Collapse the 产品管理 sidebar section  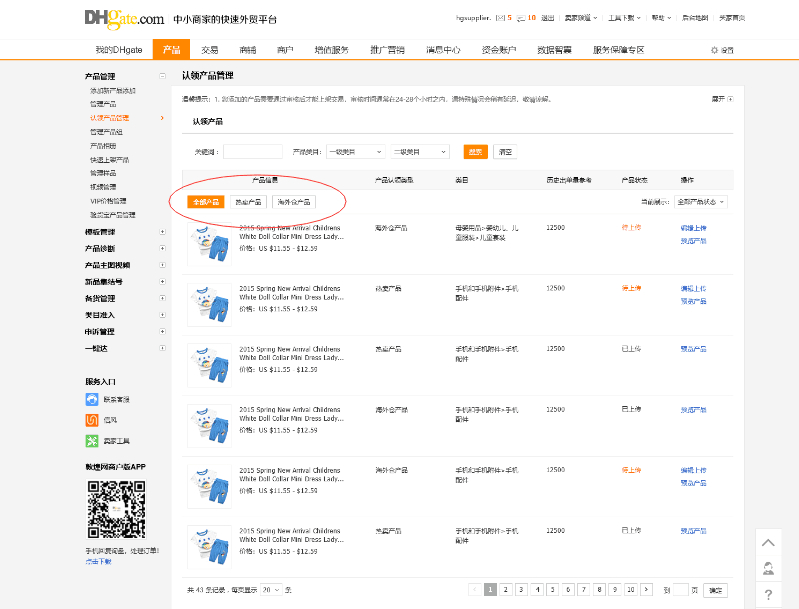pyautogui.click(x=163, y=76)
